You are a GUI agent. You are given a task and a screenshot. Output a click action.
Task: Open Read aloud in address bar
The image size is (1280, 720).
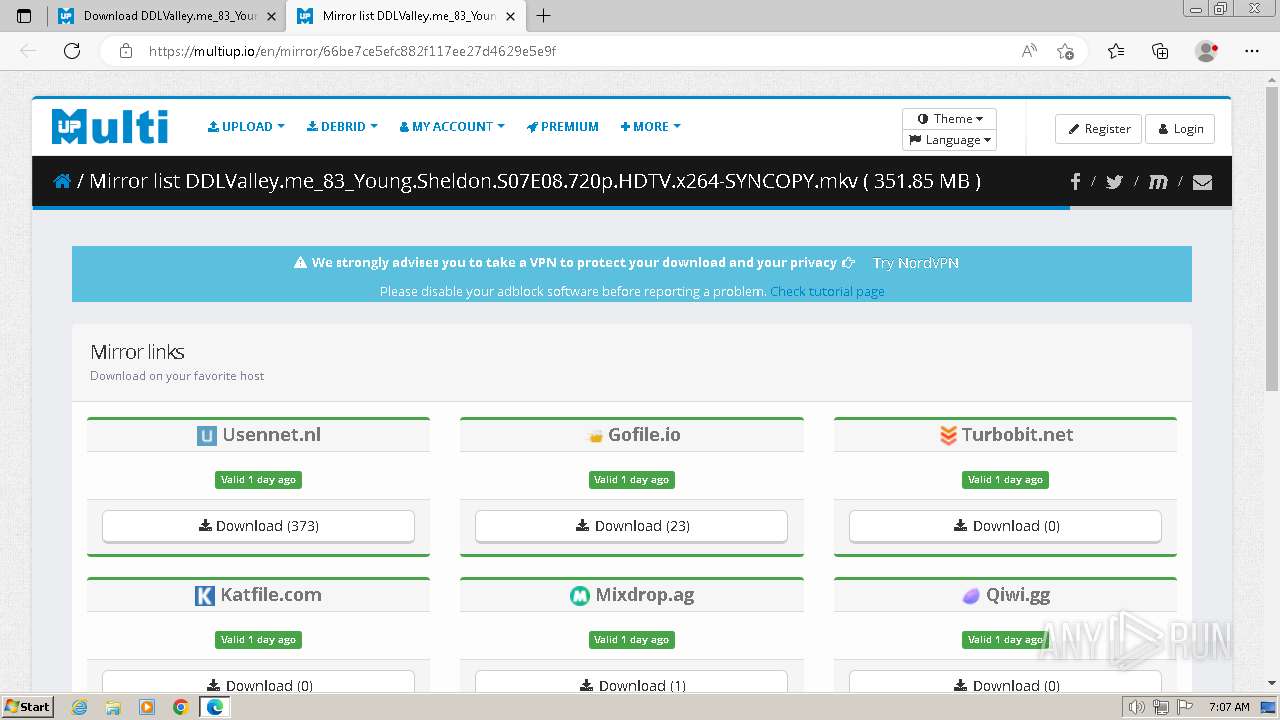1028,50
